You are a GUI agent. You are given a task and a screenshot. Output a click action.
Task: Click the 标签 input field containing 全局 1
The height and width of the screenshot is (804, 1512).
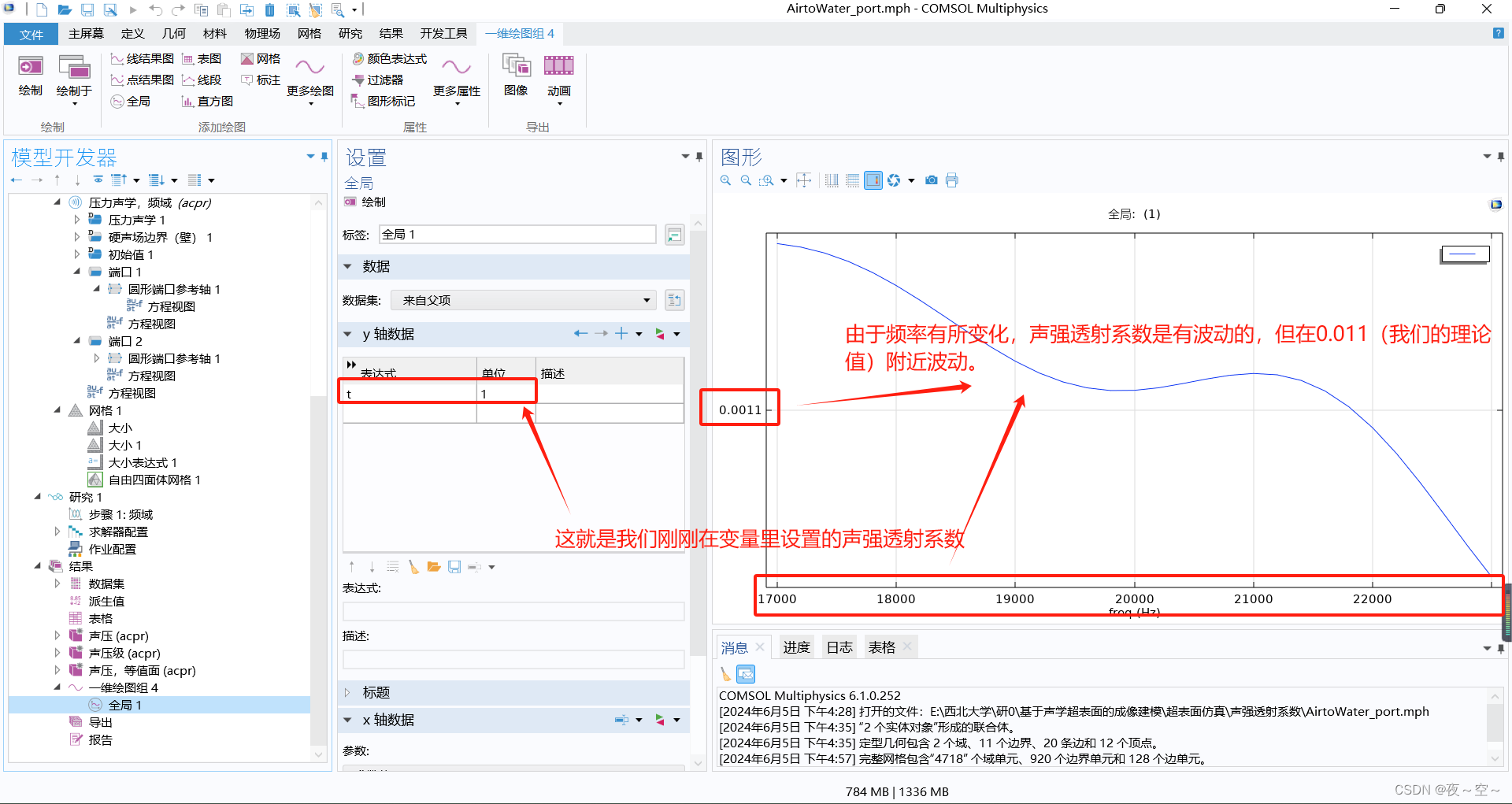(517, 235)
